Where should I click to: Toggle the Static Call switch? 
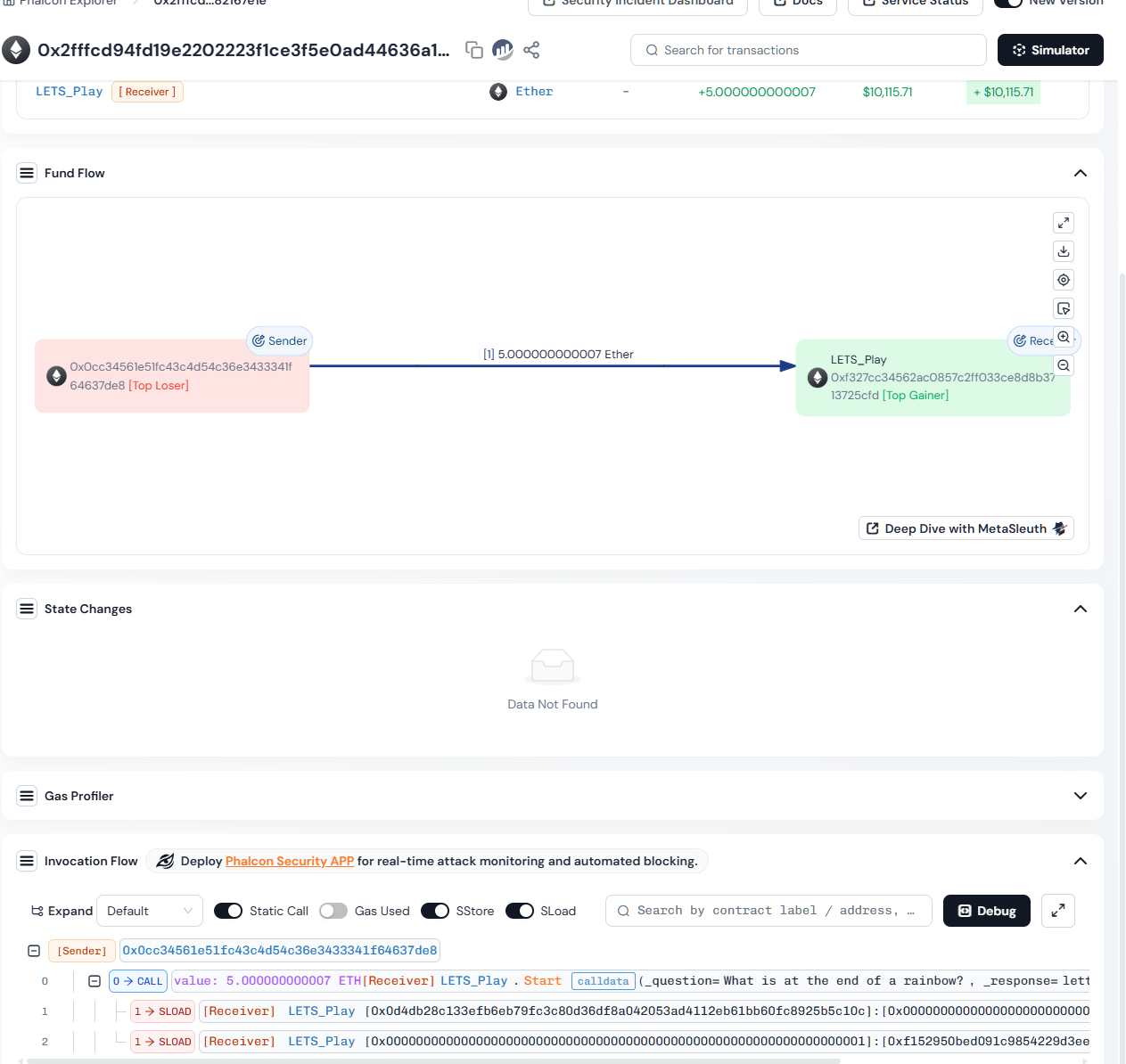pyautogui.click(x=228, y=911)
